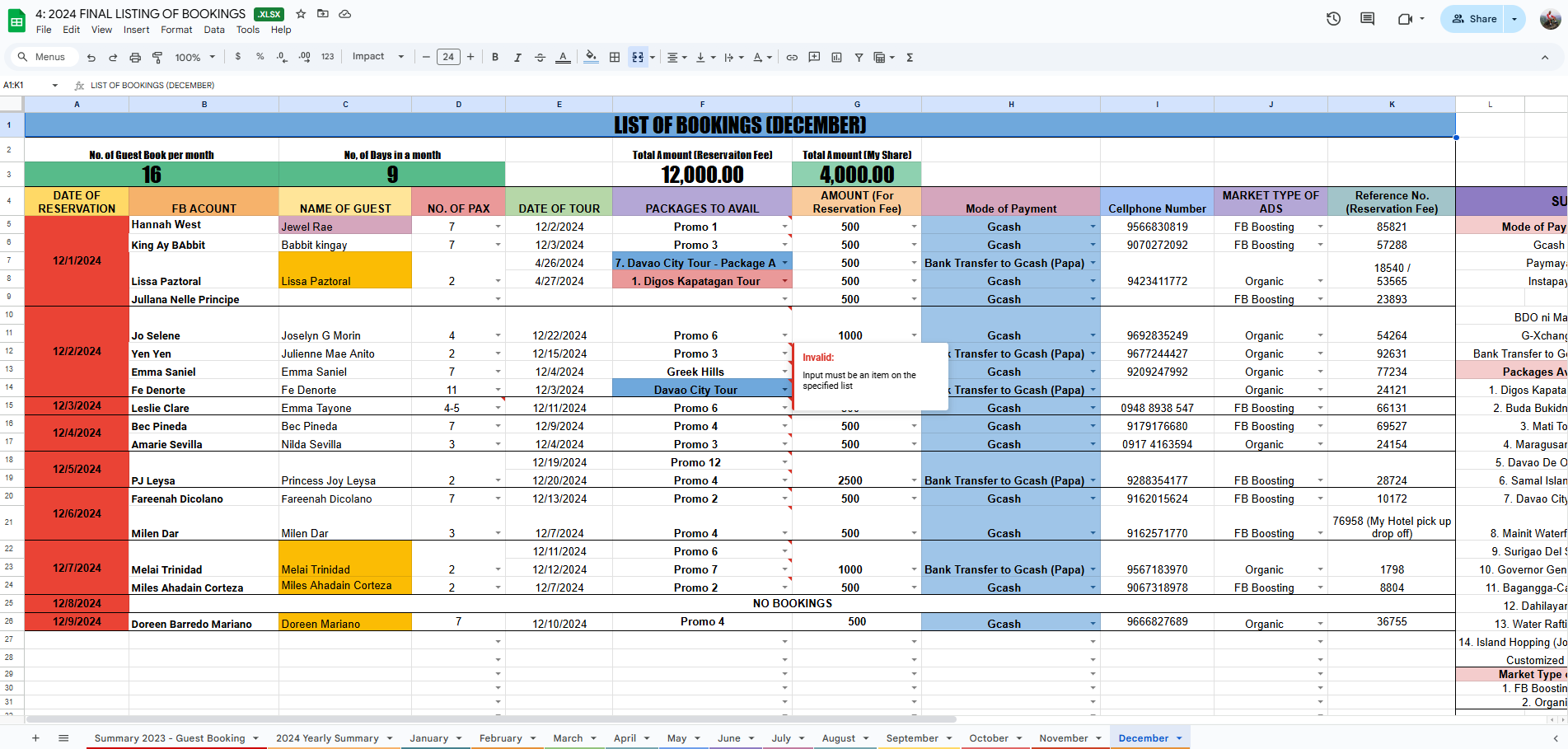Image resolution: width=1568 pixels, height=749 pixels.
Task: View cloud document status
Action: (345, 14)
